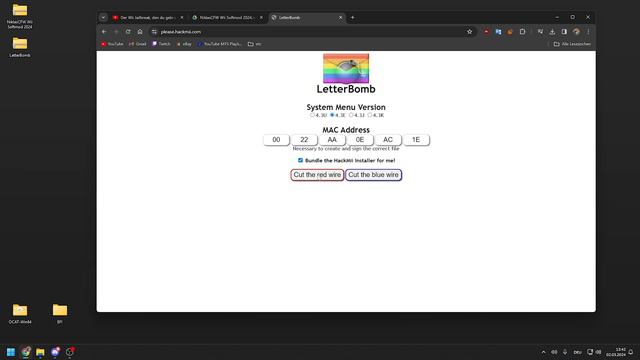Open the blue translate extension icon

[x=498, y=32]
